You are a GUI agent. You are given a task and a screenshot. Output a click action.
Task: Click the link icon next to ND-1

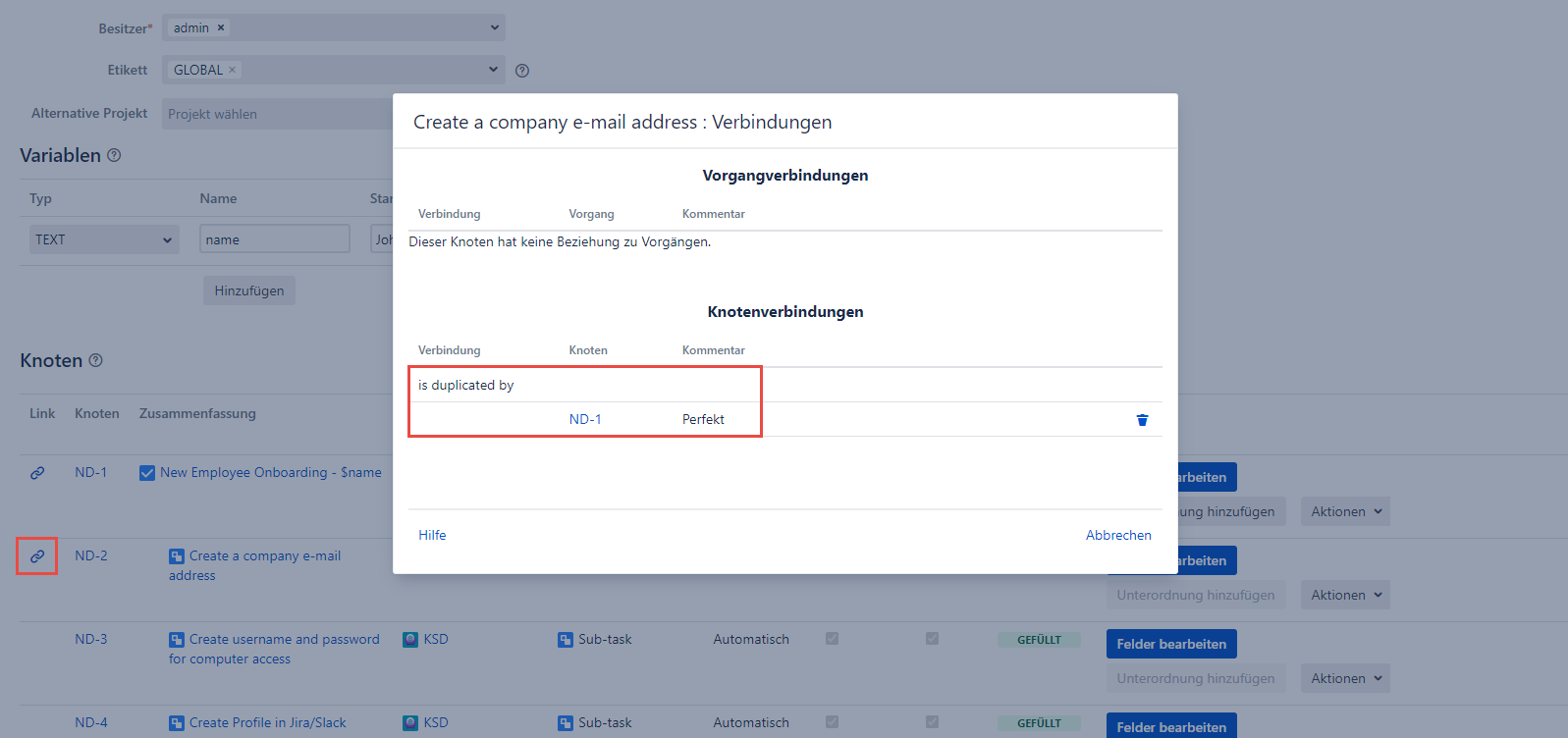pyautogui.click(x=37, y=473)
